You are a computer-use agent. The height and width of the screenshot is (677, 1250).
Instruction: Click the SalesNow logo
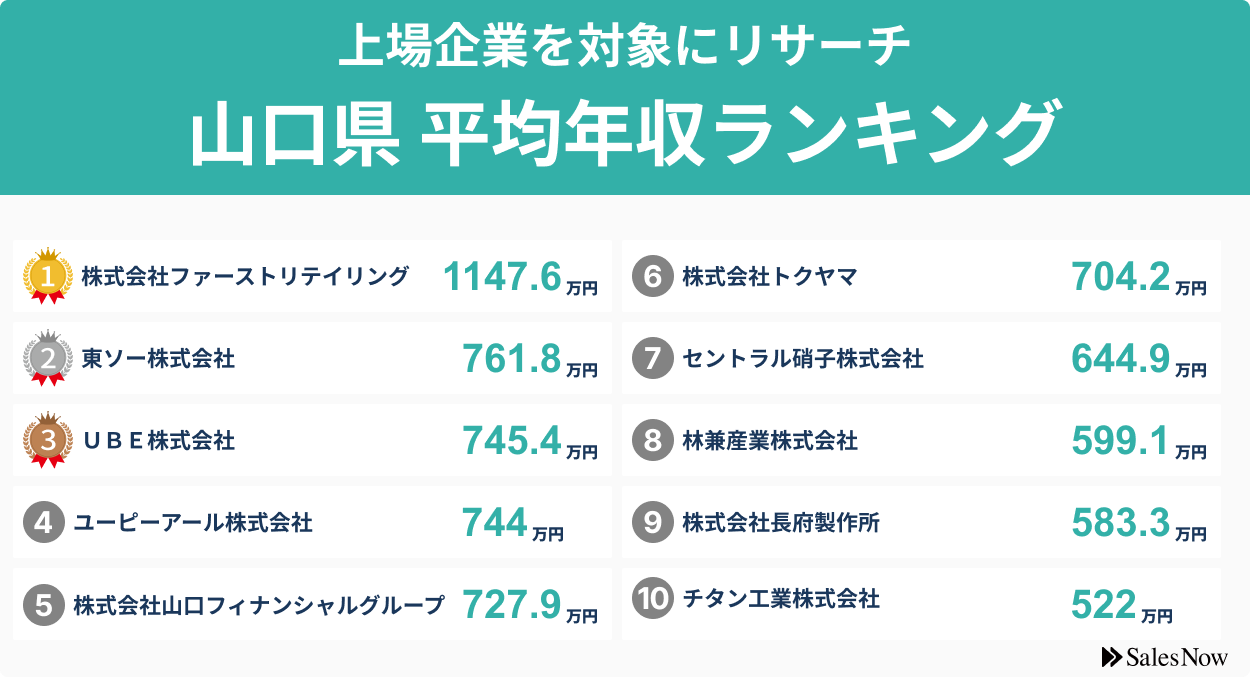[1164, 657]
